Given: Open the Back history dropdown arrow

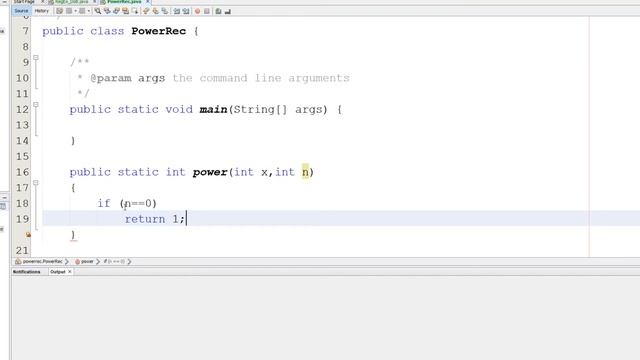Looking at the screenshot, I should [76, 11].
